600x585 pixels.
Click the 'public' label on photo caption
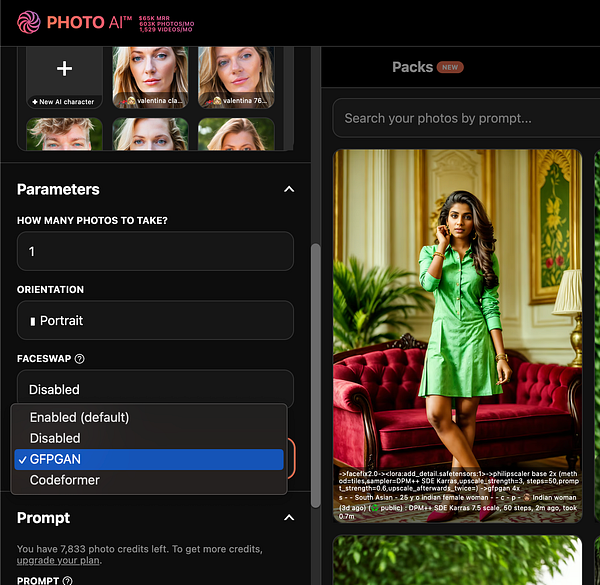pyautogui.click(x=391, y=508)
